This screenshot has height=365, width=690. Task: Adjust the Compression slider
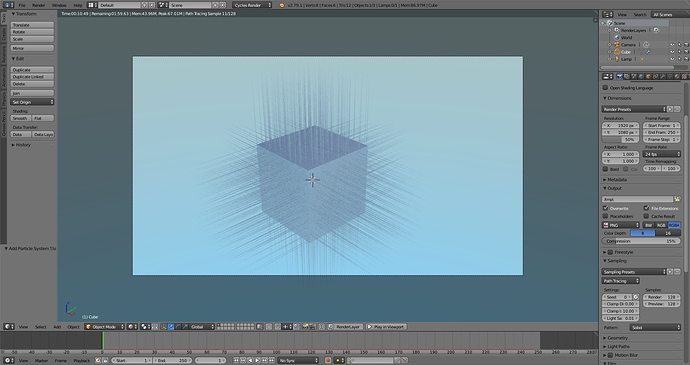[x=641, y=241]
